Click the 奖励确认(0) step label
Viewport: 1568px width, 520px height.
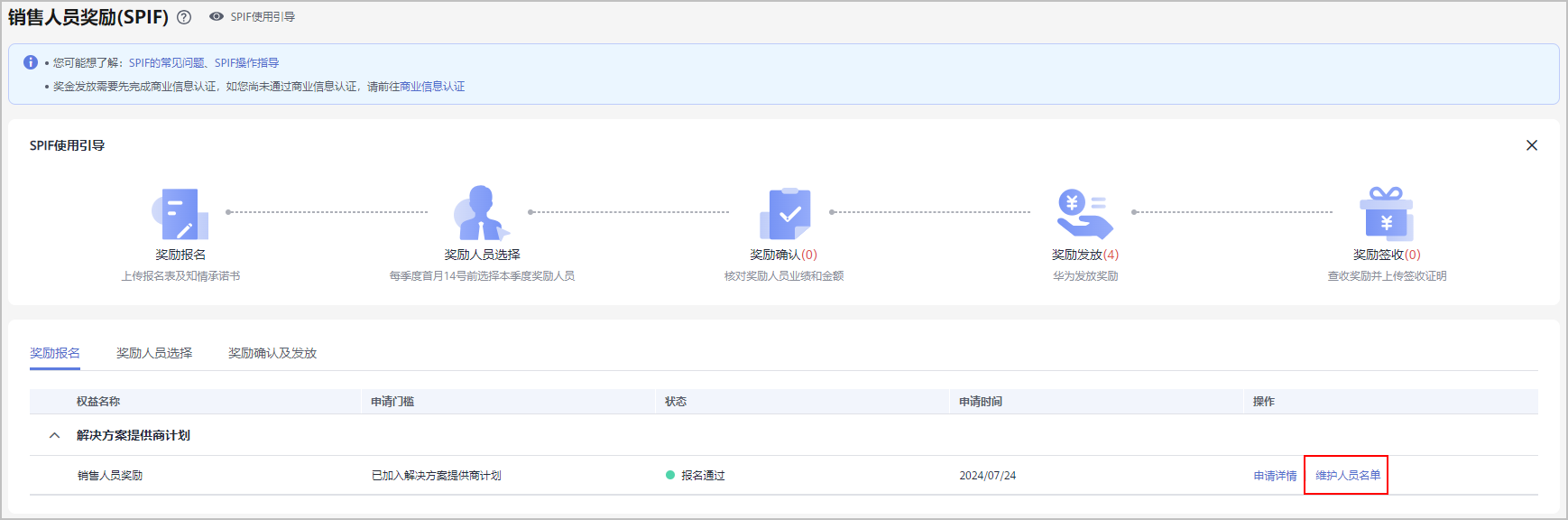(783, 255)
